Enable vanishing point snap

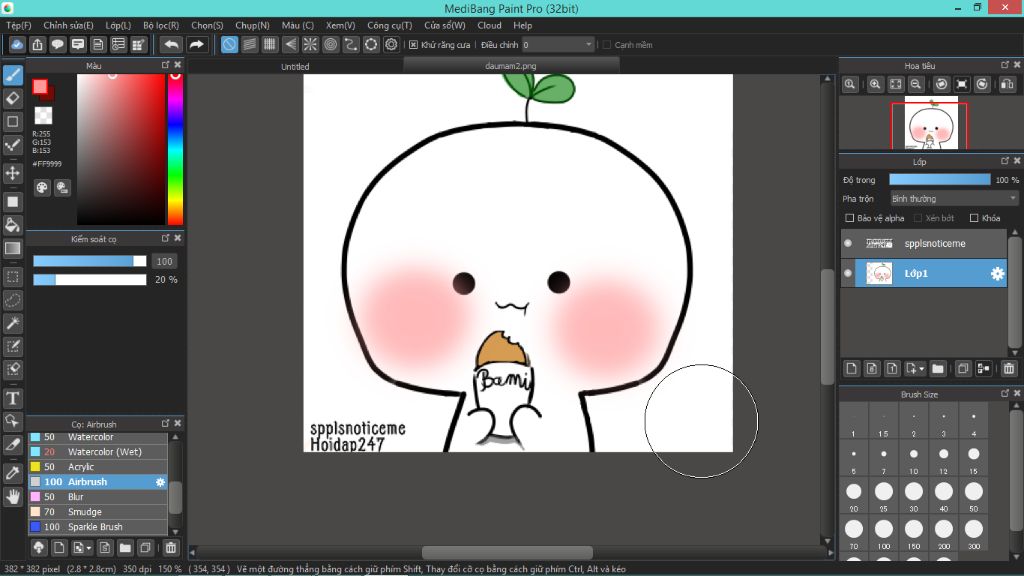[290, 44]
